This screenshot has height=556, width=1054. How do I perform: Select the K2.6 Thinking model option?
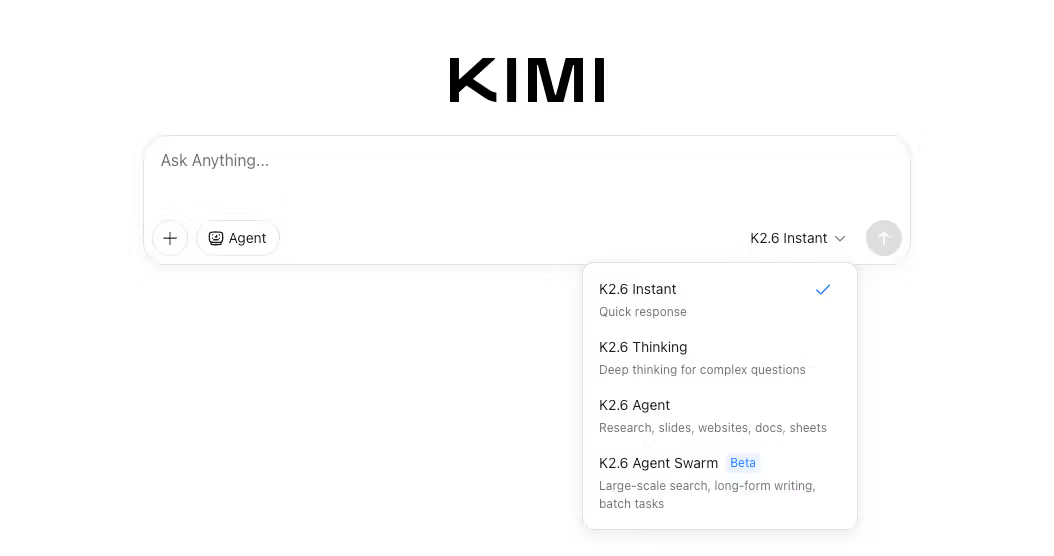719,358
